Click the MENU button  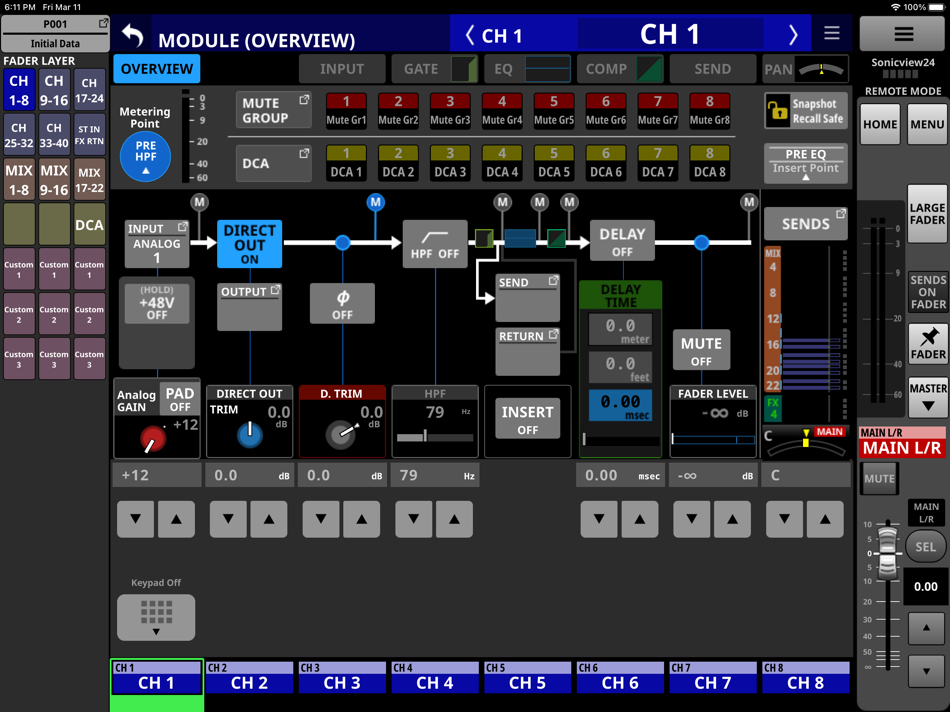928,124
